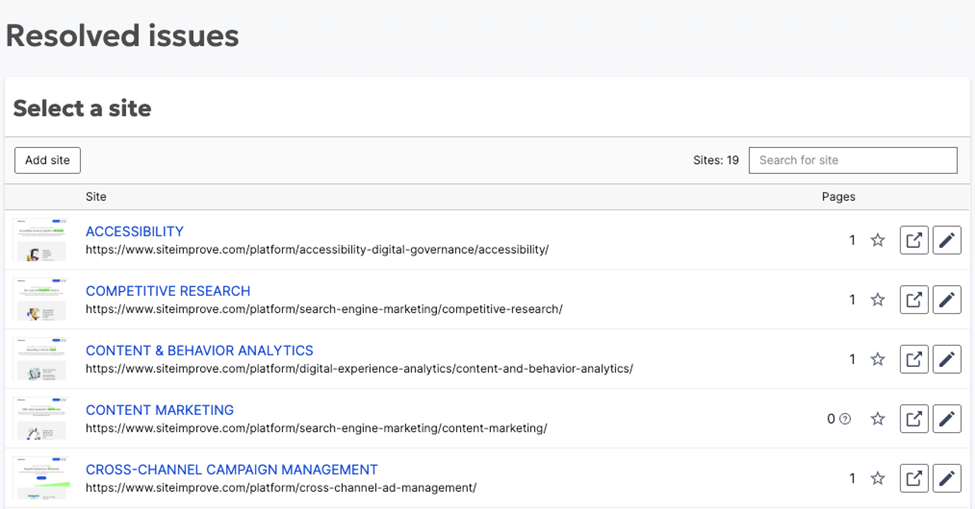Open the COMPETITIVE RESEARCH link
Viewport: 975px width, 509px height.
pyautogui.click(x=168, y=291)
